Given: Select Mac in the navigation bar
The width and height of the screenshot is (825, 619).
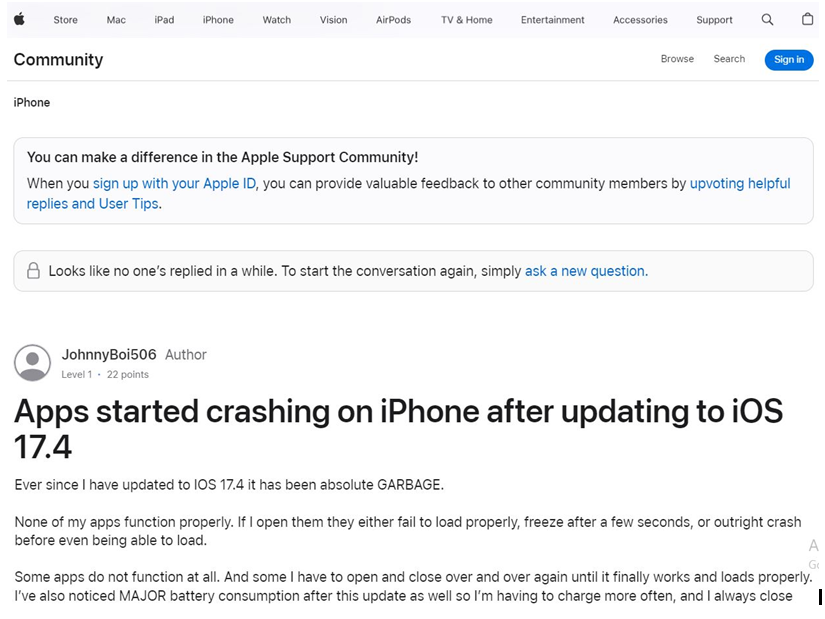Looking at the screenshot, I should pyautogui.click(x=116, y=20).
